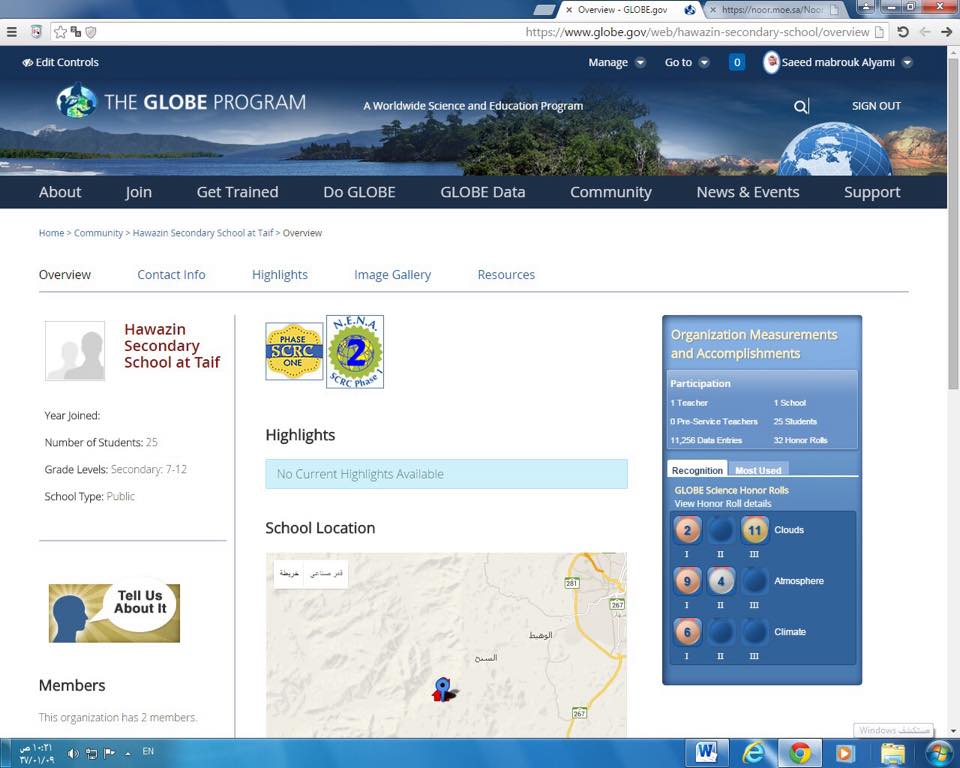Click the SCRC Phase One badge
The height and width of the screenshot is (768, 960).
294,352
